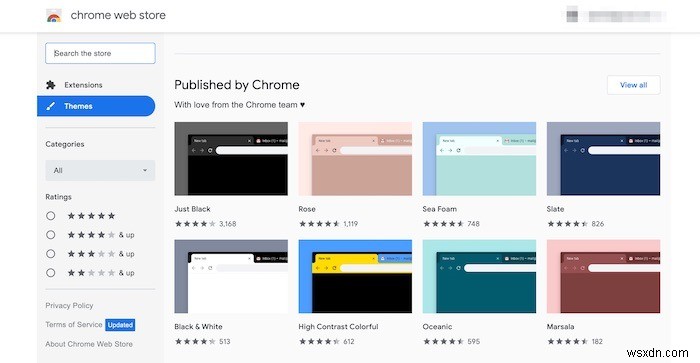Click the 748 rating count for Sea Foam
Image resolution: width=700 pixels, height=363 pixels.
[473, 224]
